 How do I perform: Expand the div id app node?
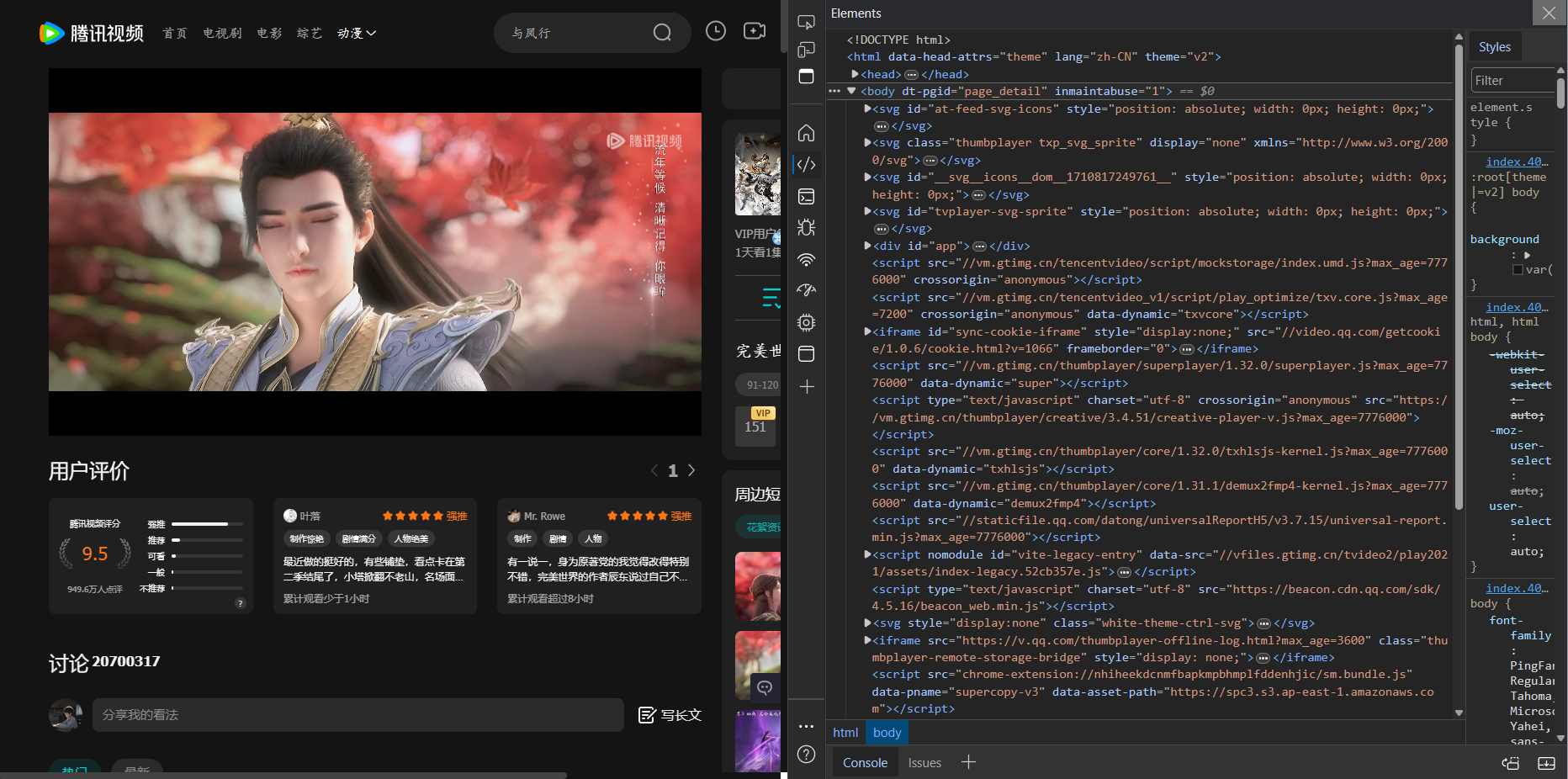[x=867, y=246]
